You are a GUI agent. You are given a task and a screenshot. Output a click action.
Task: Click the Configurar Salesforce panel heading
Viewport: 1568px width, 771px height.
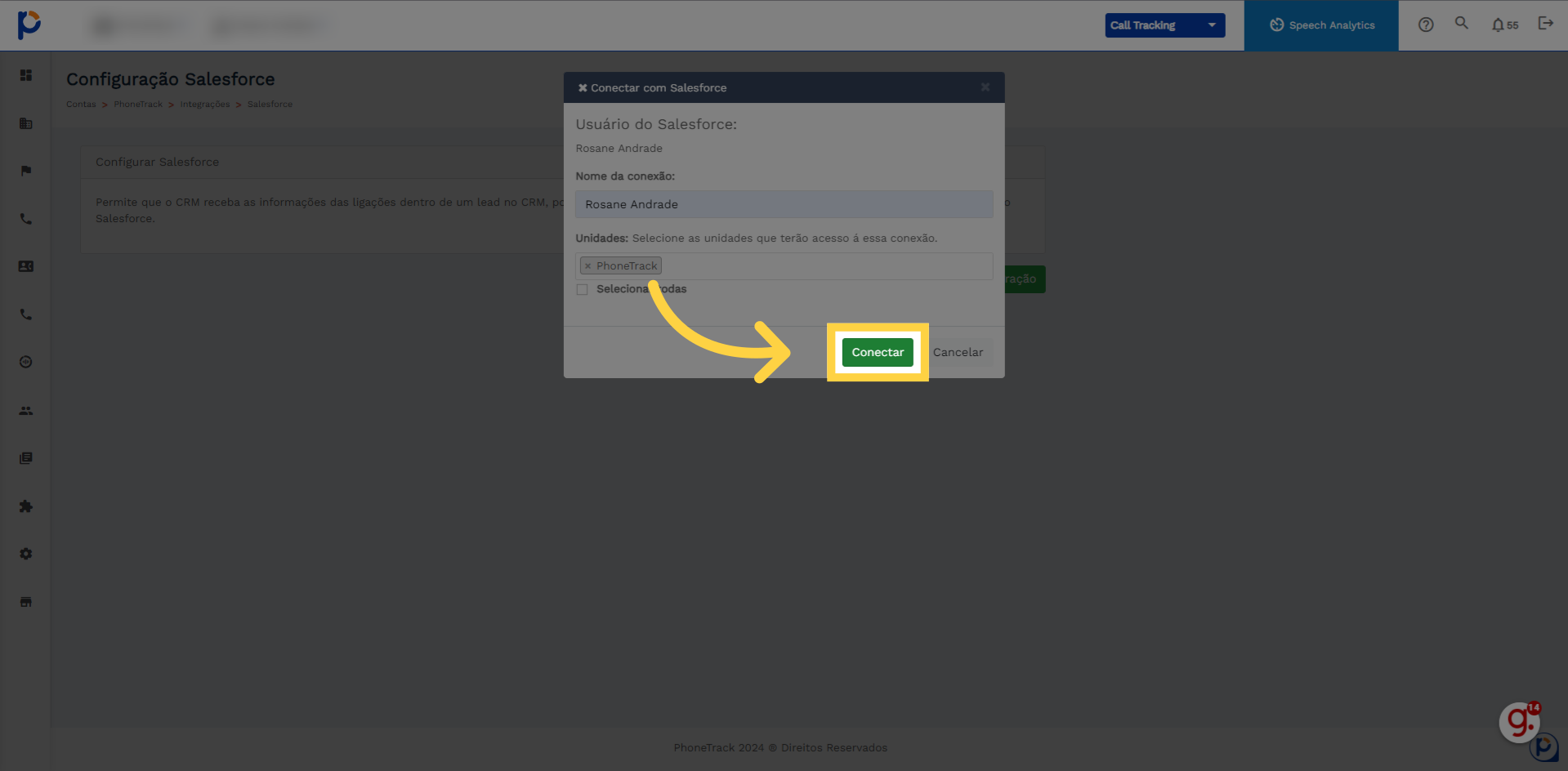pos(157,162)
